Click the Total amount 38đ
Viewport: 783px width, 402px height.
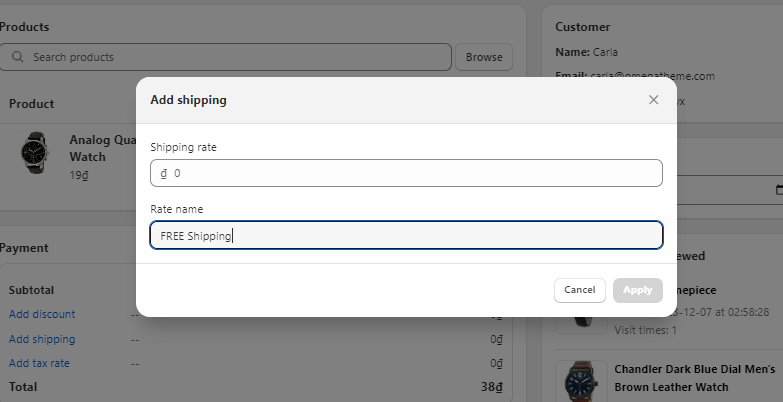click(490, 386)
